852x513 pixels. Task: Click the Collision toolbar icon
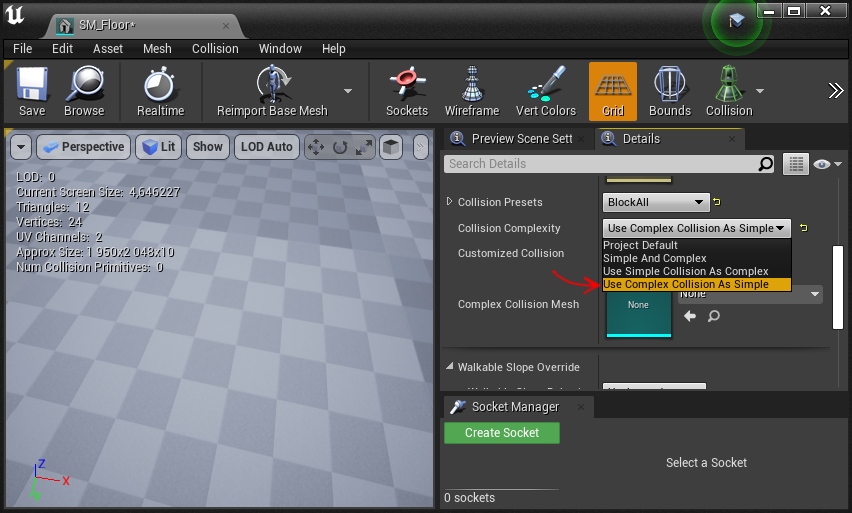coord(728,85)
